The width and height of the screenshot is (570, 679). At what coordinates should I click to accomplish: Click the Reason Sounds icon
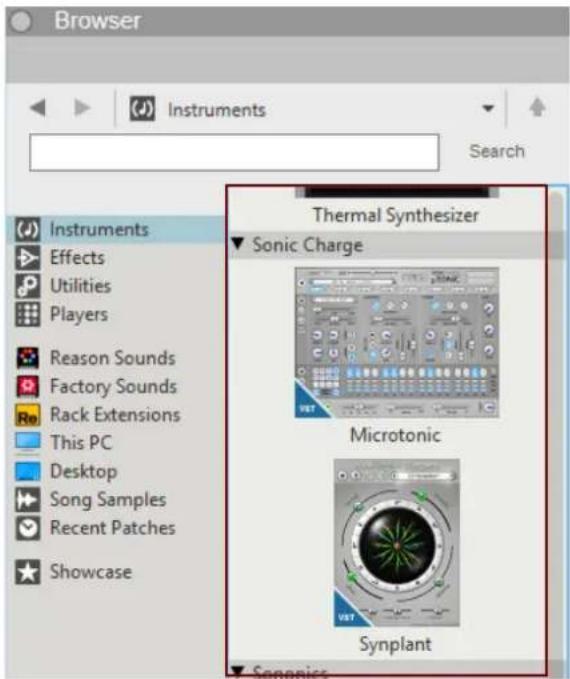click(28, 358)
